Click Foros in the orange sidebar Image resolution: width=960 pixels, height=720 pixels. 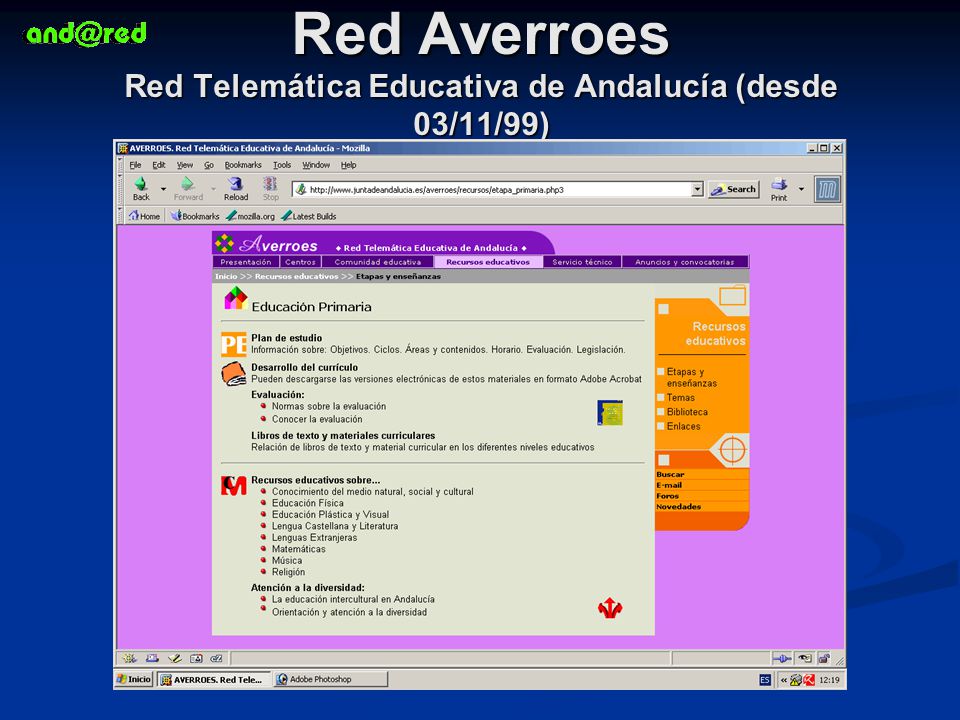[667, 497]
